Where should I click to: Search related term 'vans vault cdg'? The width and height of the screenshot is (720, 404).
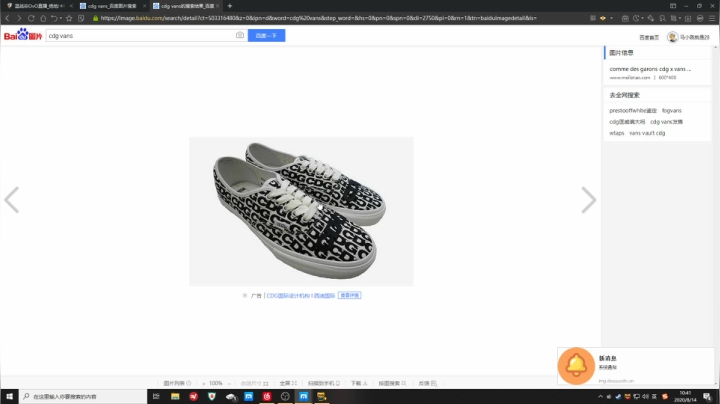pyautogui.click(x=647, y=133)
